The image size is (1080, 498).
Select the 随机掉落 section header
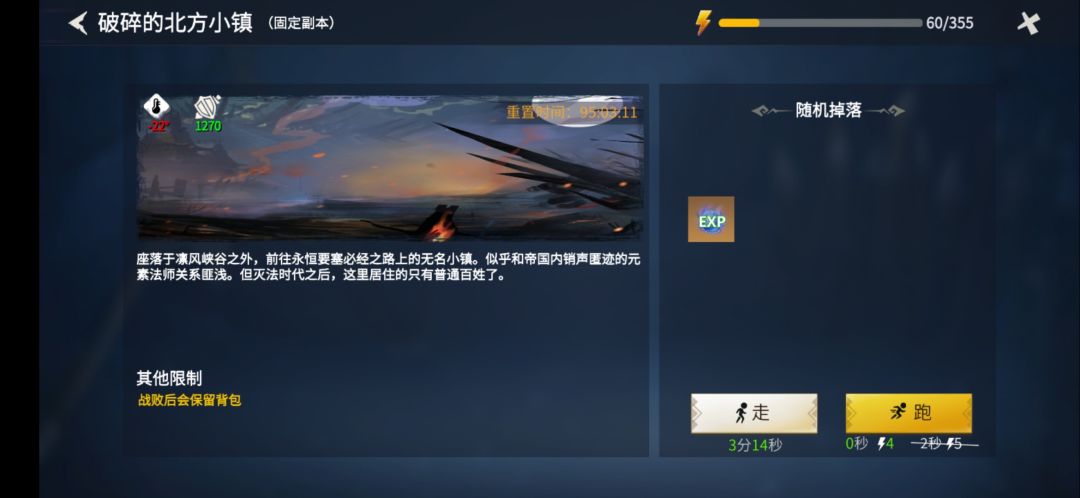(x=828, y=110)
